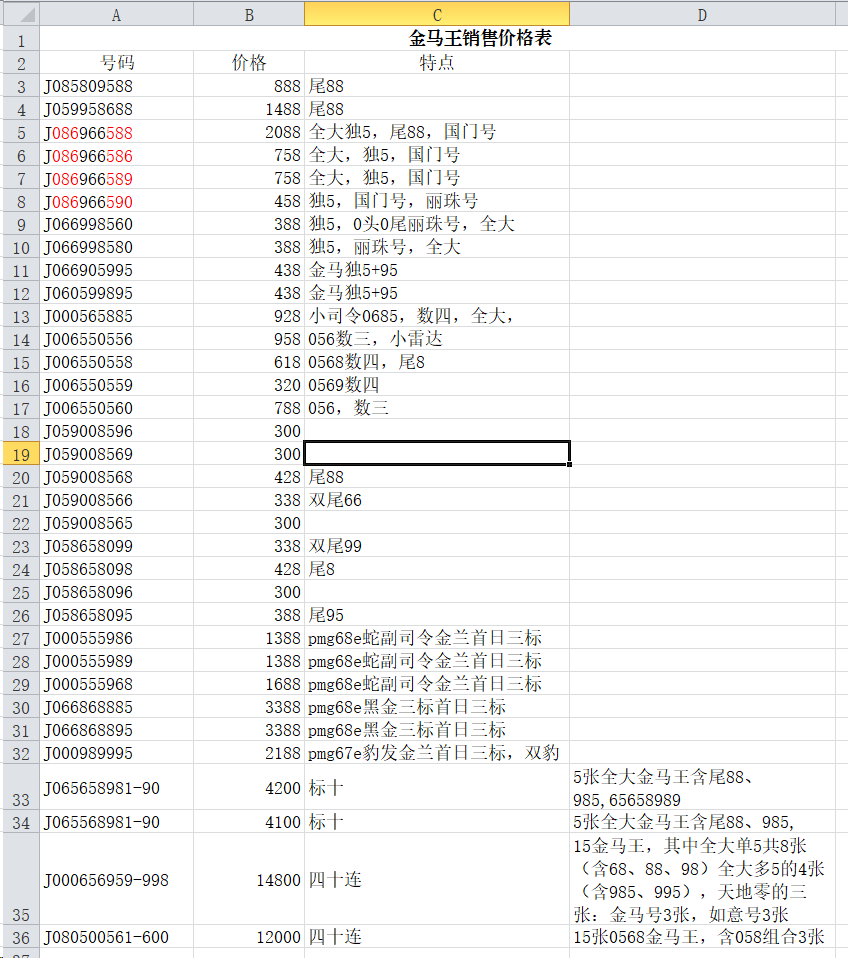Click price cell 958
The height and width of the screenshot is (958, 848).
pos(249,339)
